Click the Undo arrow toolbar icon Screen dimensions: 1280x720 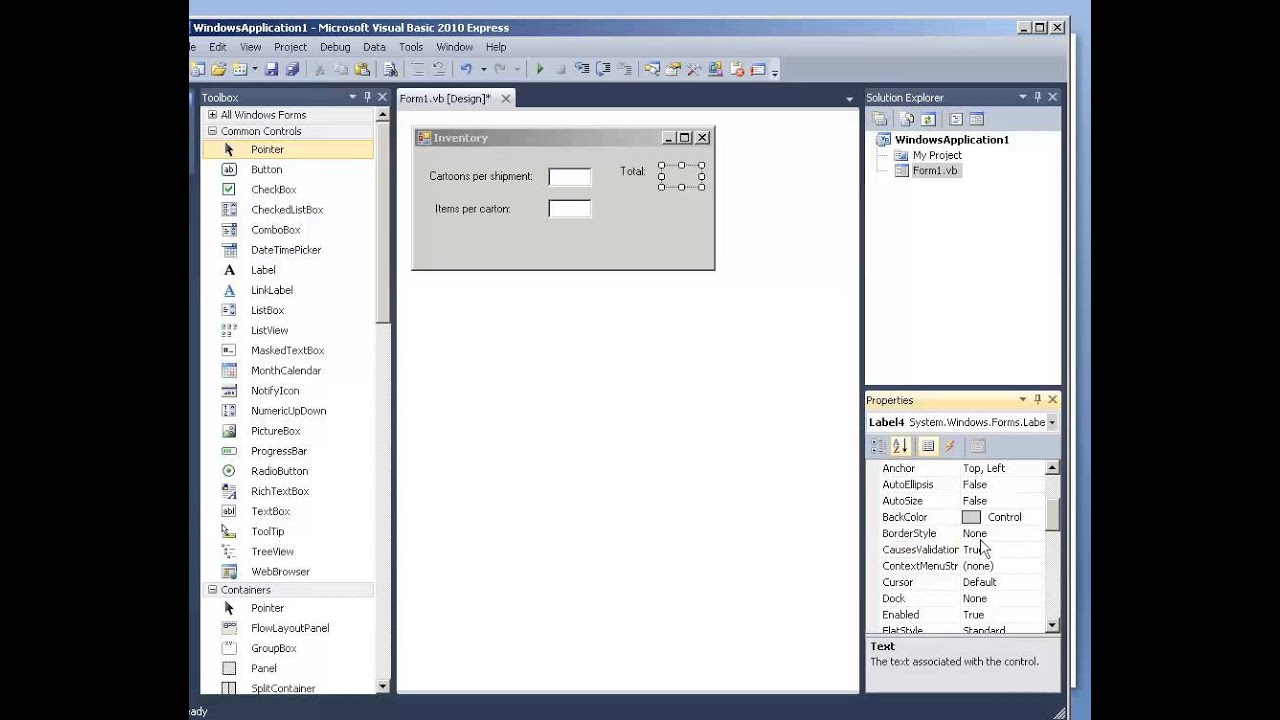coord(466,69)
